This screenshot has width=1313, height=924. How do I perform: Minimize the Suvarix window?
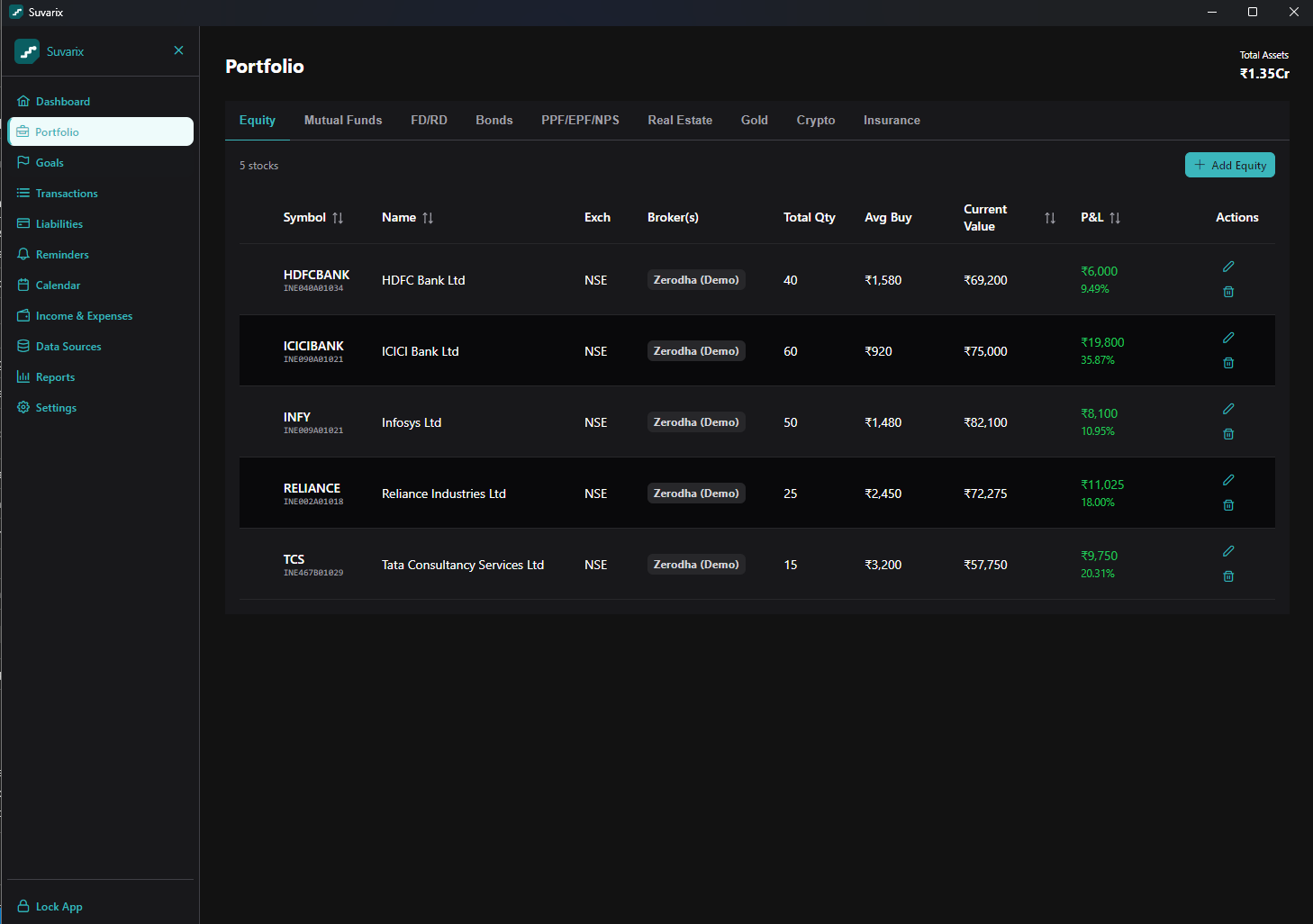1211,12
